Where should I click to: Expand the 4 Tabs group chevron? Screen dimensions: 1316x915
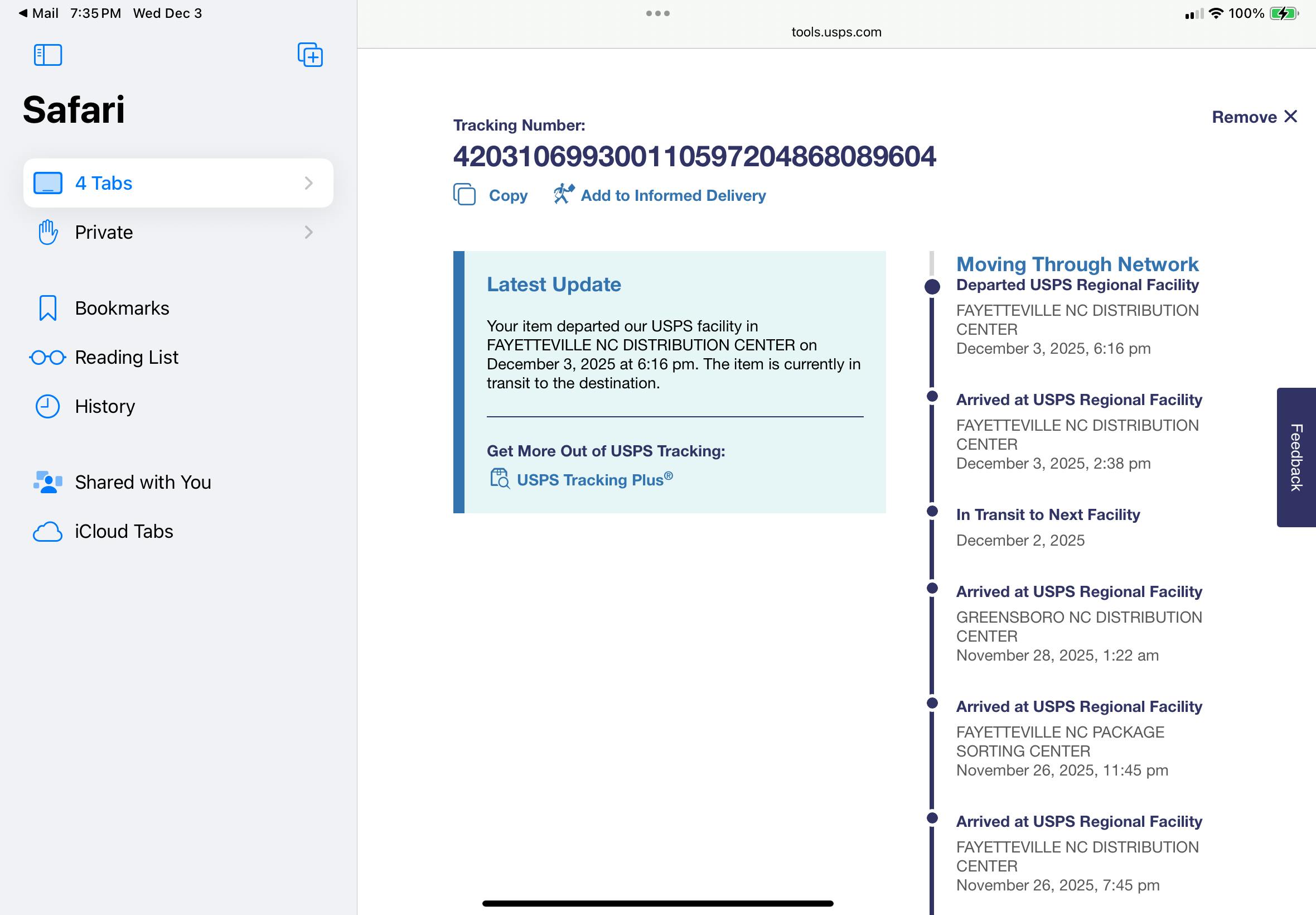point(309,183)
